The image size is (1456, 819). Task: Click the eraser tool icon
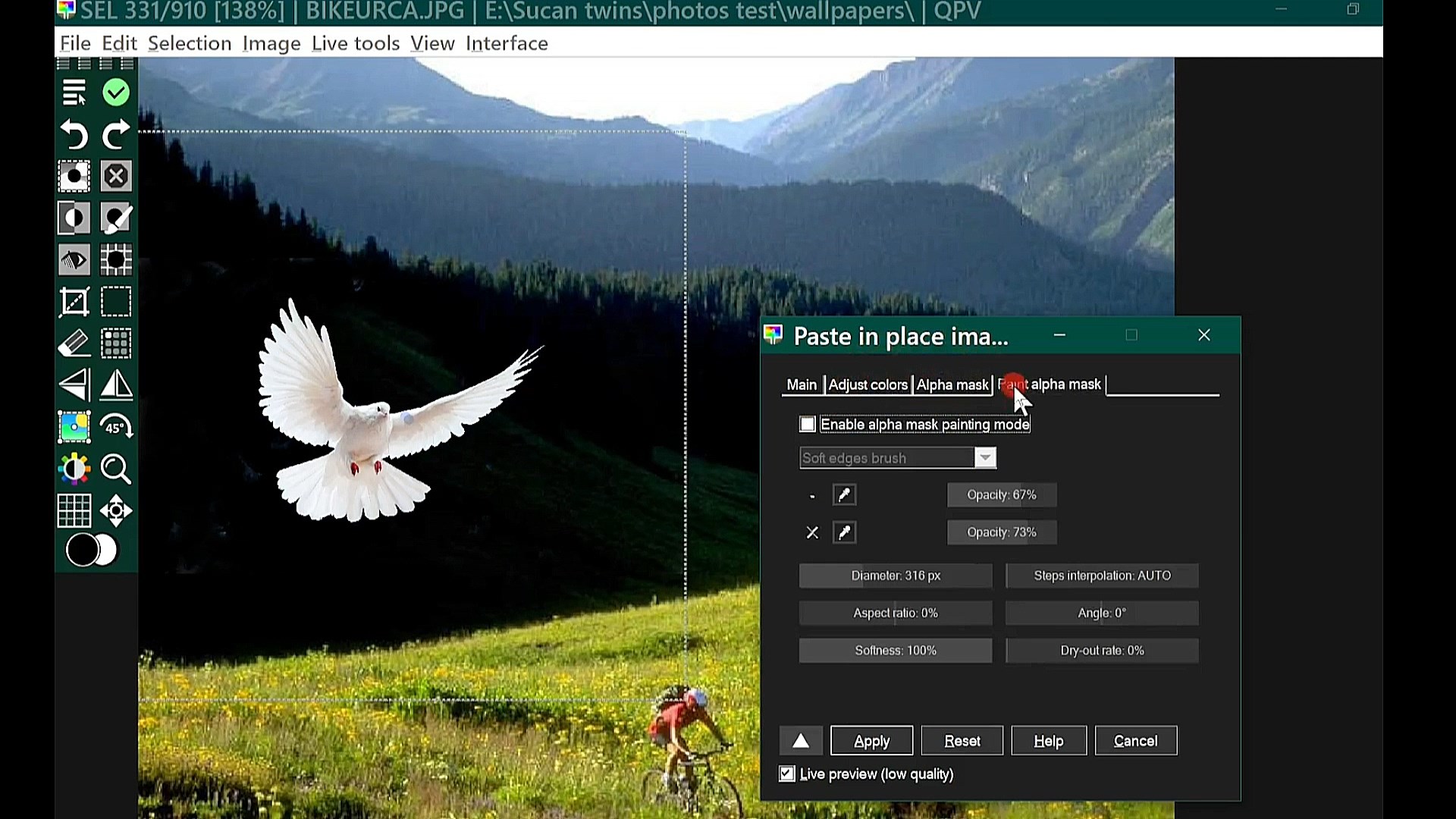pyautogui.click(x=74, y=344)
